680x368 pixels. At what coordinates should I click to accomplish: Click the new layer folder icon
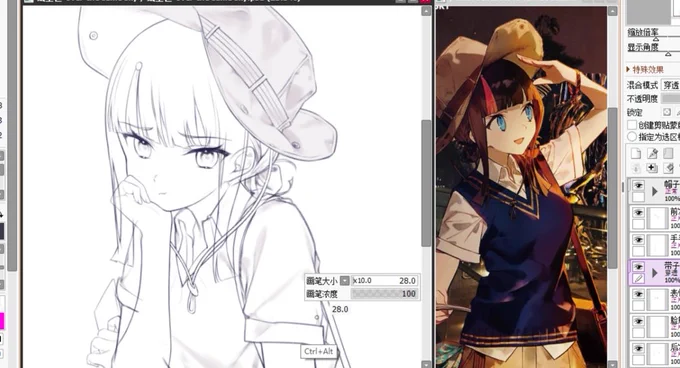pyautogui.click(x=668, y=153)
